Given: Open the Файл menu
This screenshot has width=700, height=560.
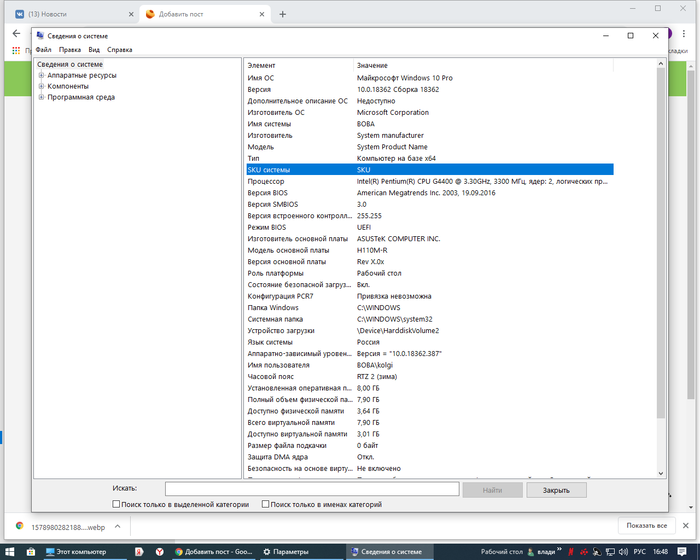Looking at the screenshot, I should coord(43,50).
